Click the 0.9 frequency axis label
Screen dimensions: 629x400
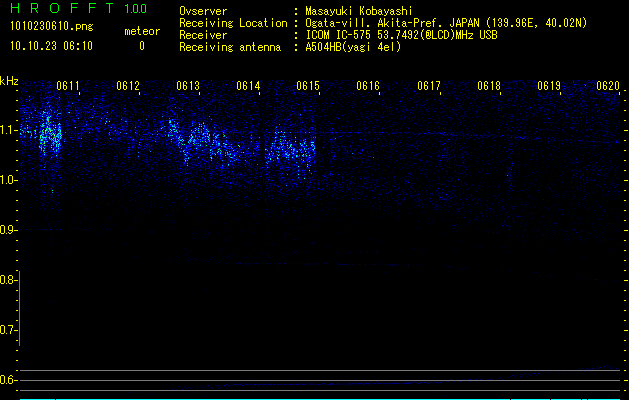coord(7,230)
